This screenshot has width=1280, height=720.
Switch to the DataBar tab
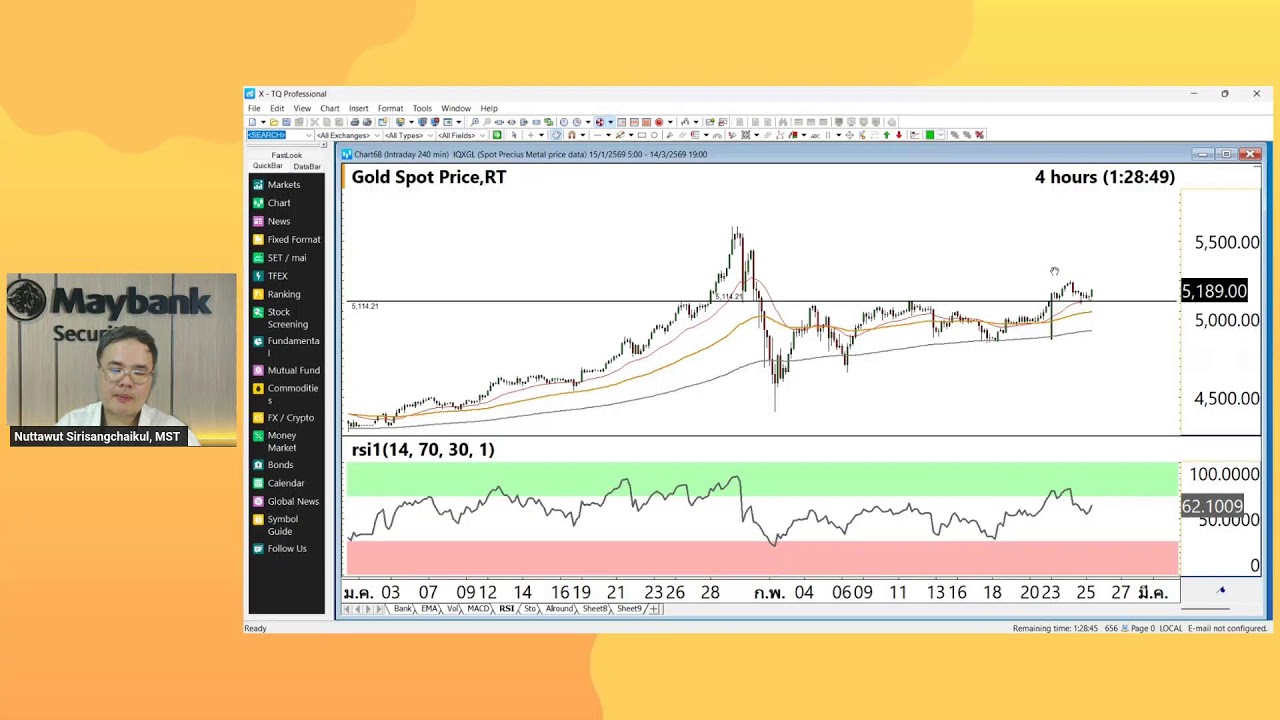pyautogui.click(x=306, y=166)
